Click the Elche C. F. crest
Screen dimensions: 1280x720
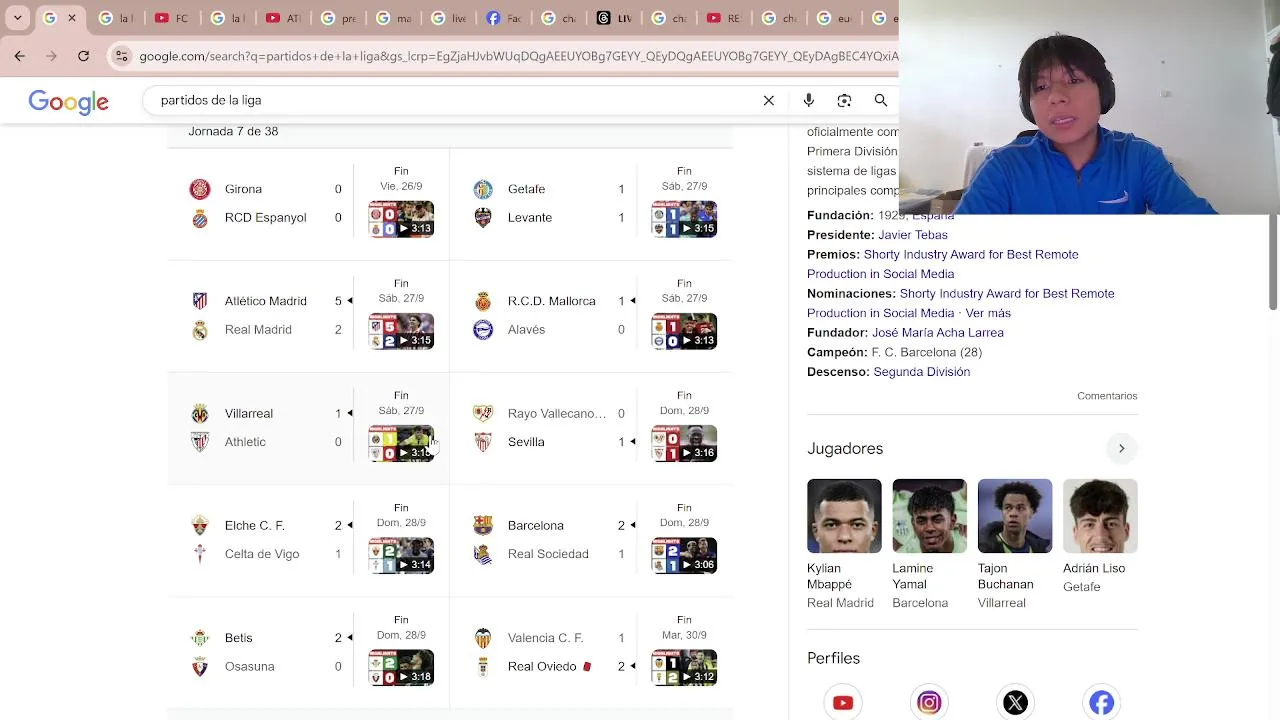coord(200,525)
